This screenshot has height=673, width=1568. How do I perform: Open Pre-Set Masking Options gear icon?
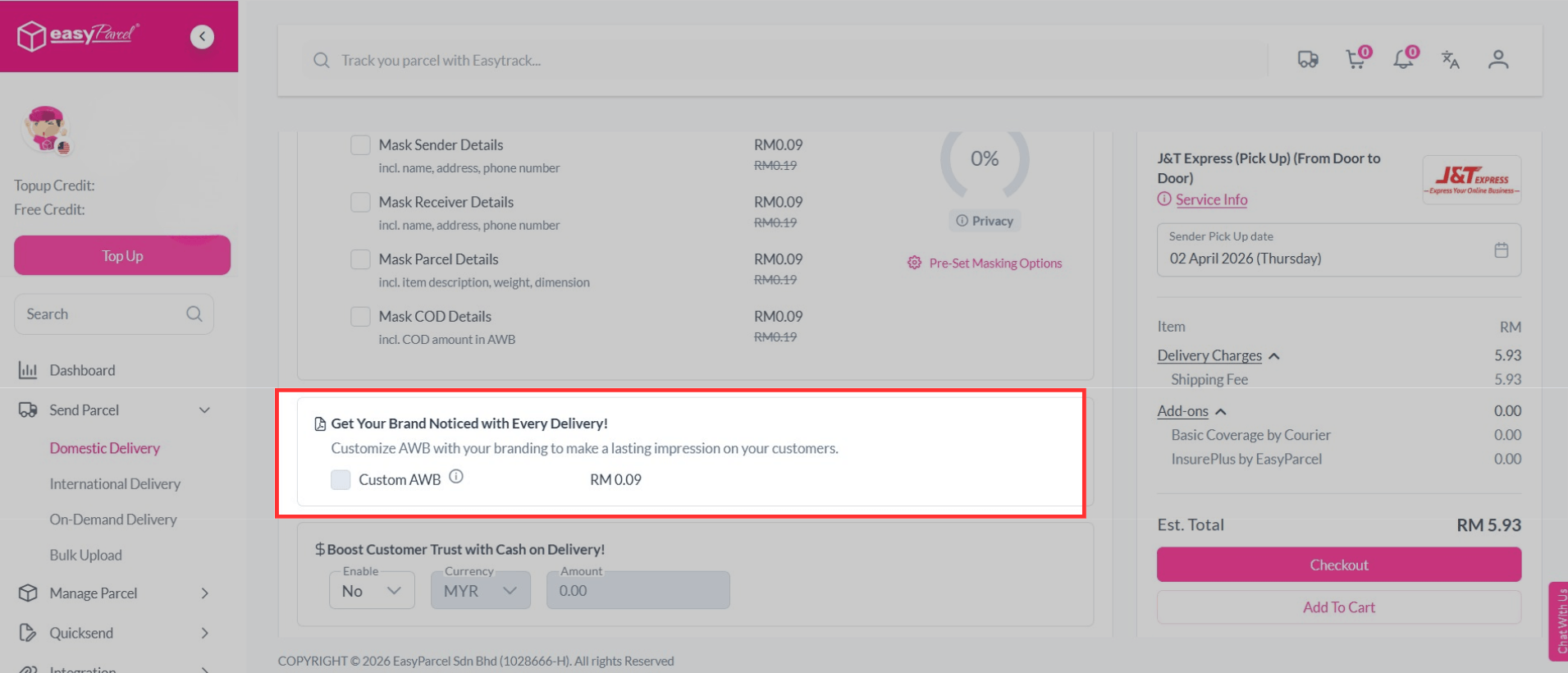pos(915,263)
